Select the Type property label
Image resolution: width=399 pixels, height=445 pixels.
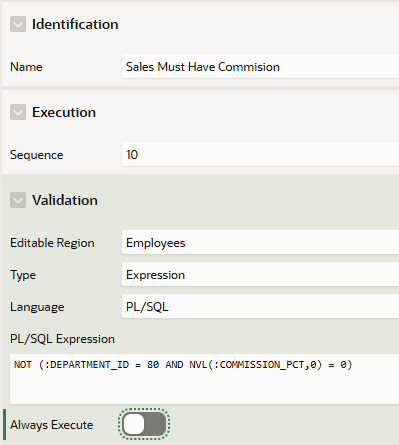(23, 275)
